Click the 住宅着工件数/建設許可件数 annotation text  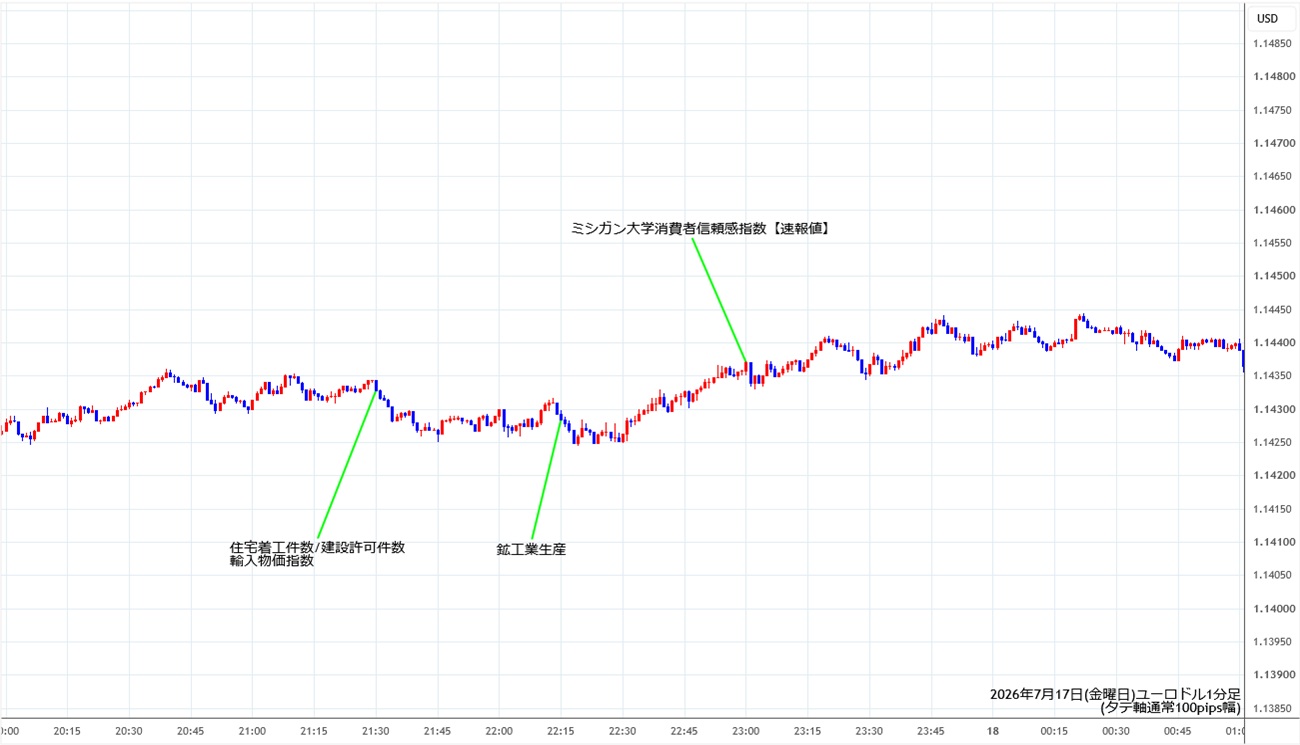point(317,547)
